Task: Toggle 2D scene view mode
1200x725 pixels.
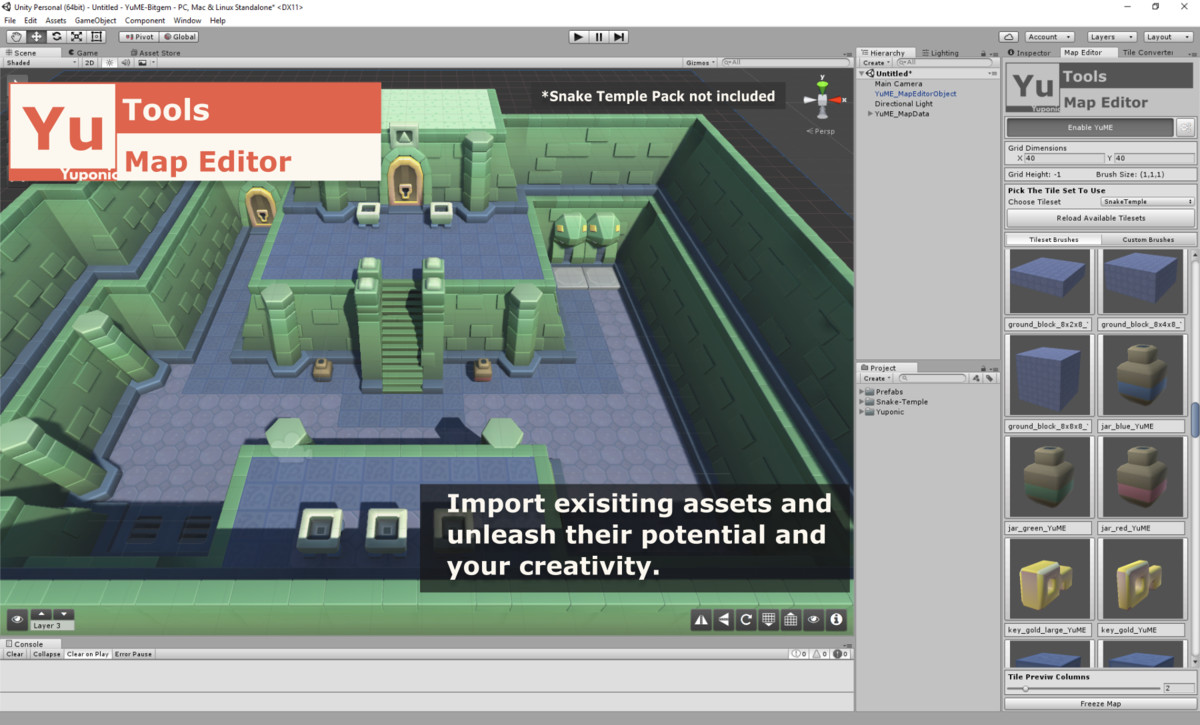Action: pos(89,62)
